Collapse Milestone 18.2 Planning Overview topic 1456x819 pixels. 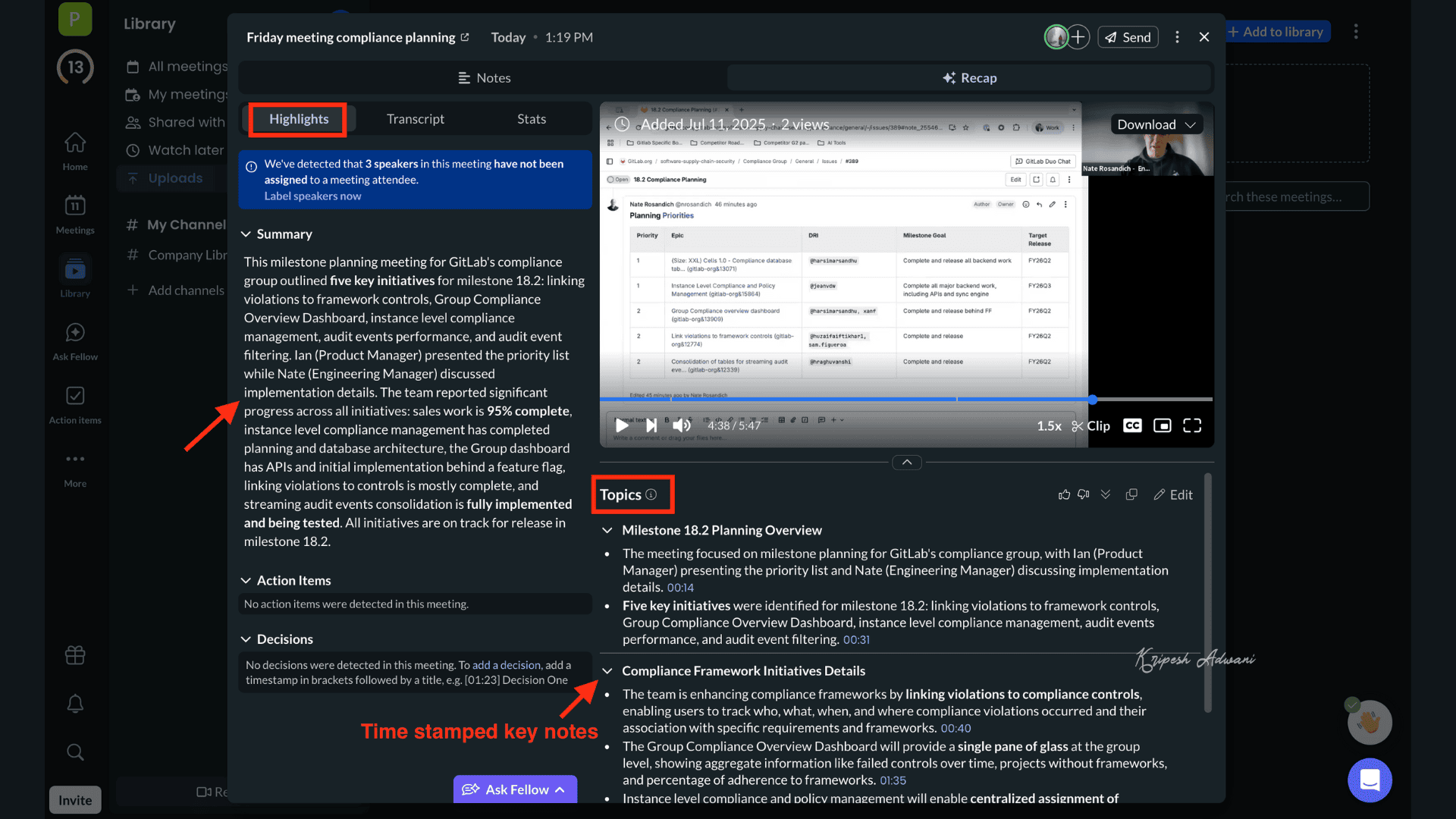pyautogui.click(x=607, y=530)
